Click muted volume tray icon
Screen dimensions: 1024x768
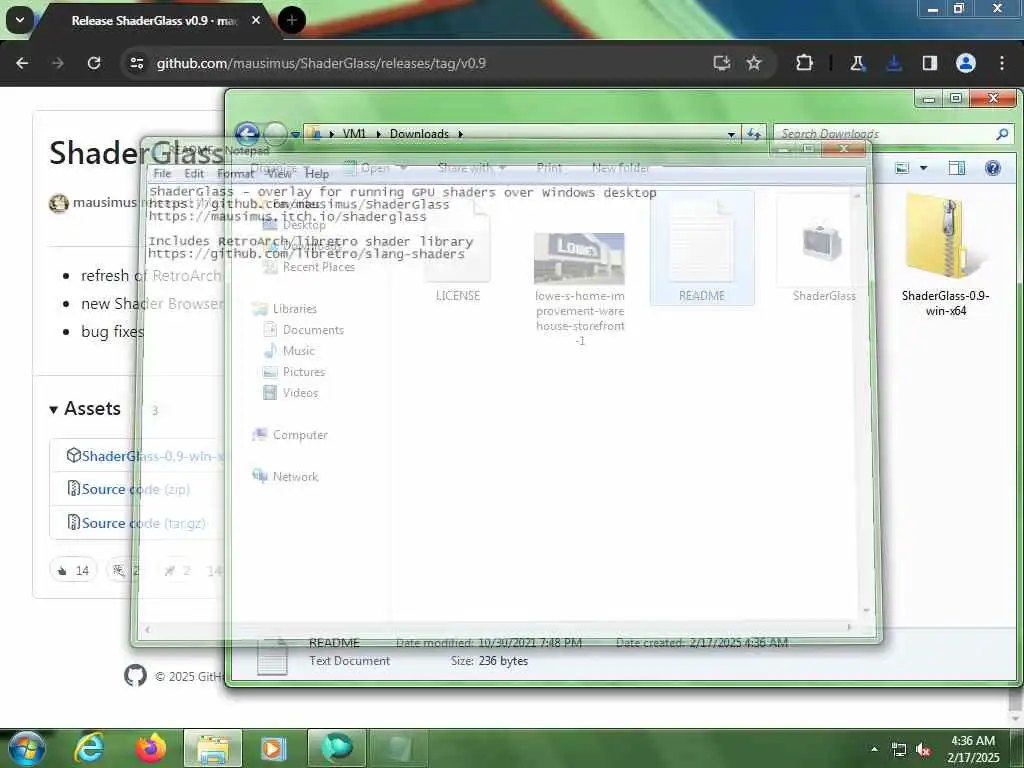(923, 750)
